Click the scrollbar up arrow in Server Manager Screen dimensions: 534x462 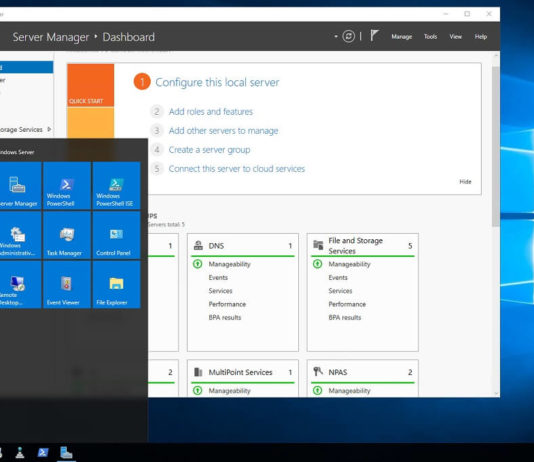coord(496,55)
